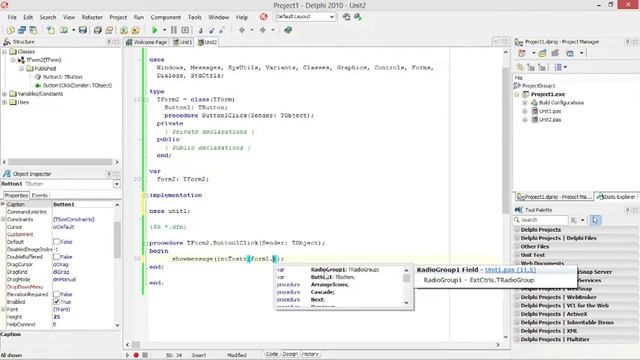The width and height of the screenshot is (640, 360).
Task: Click the green book icon at the toolbar end
Action: [288, 30]
